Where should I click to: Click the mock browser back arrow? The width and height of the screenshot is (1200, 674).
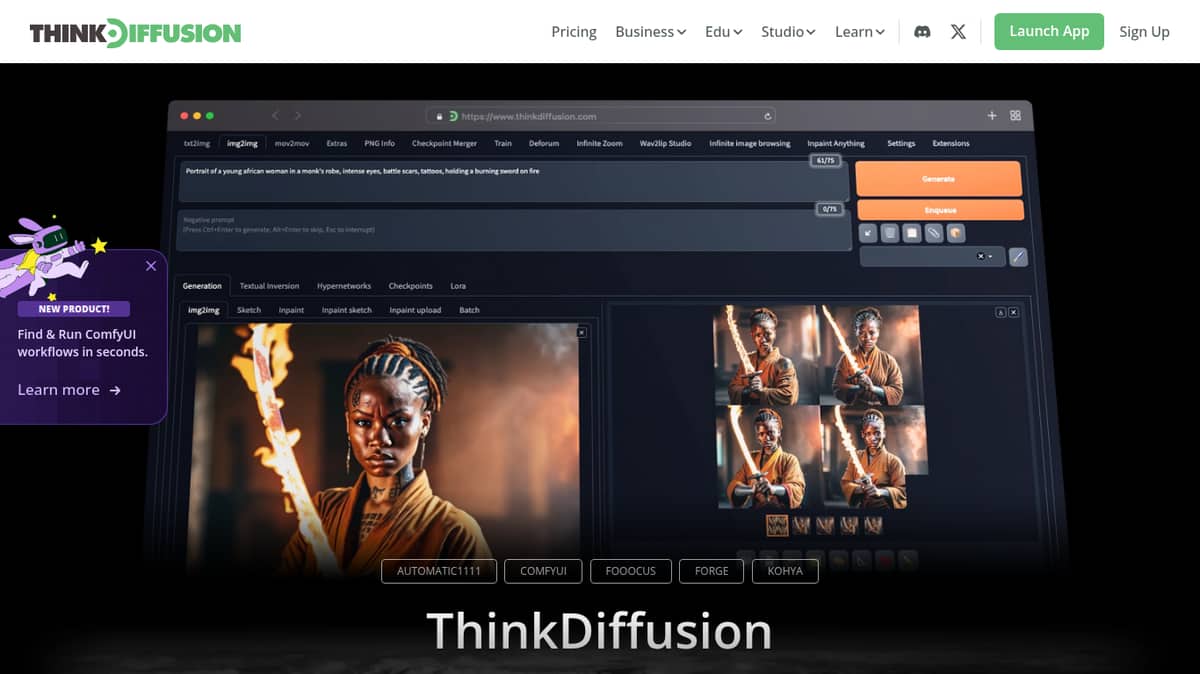click(x=276, y=116)
